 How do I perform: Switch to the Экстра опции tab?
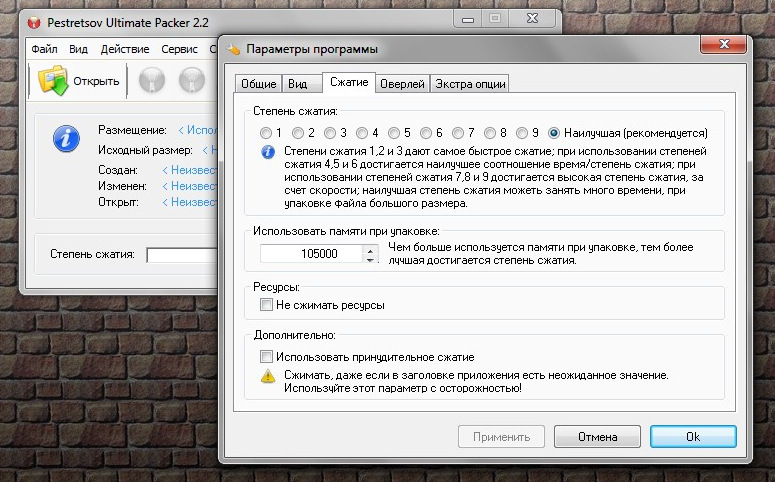[x=470, y=84]
